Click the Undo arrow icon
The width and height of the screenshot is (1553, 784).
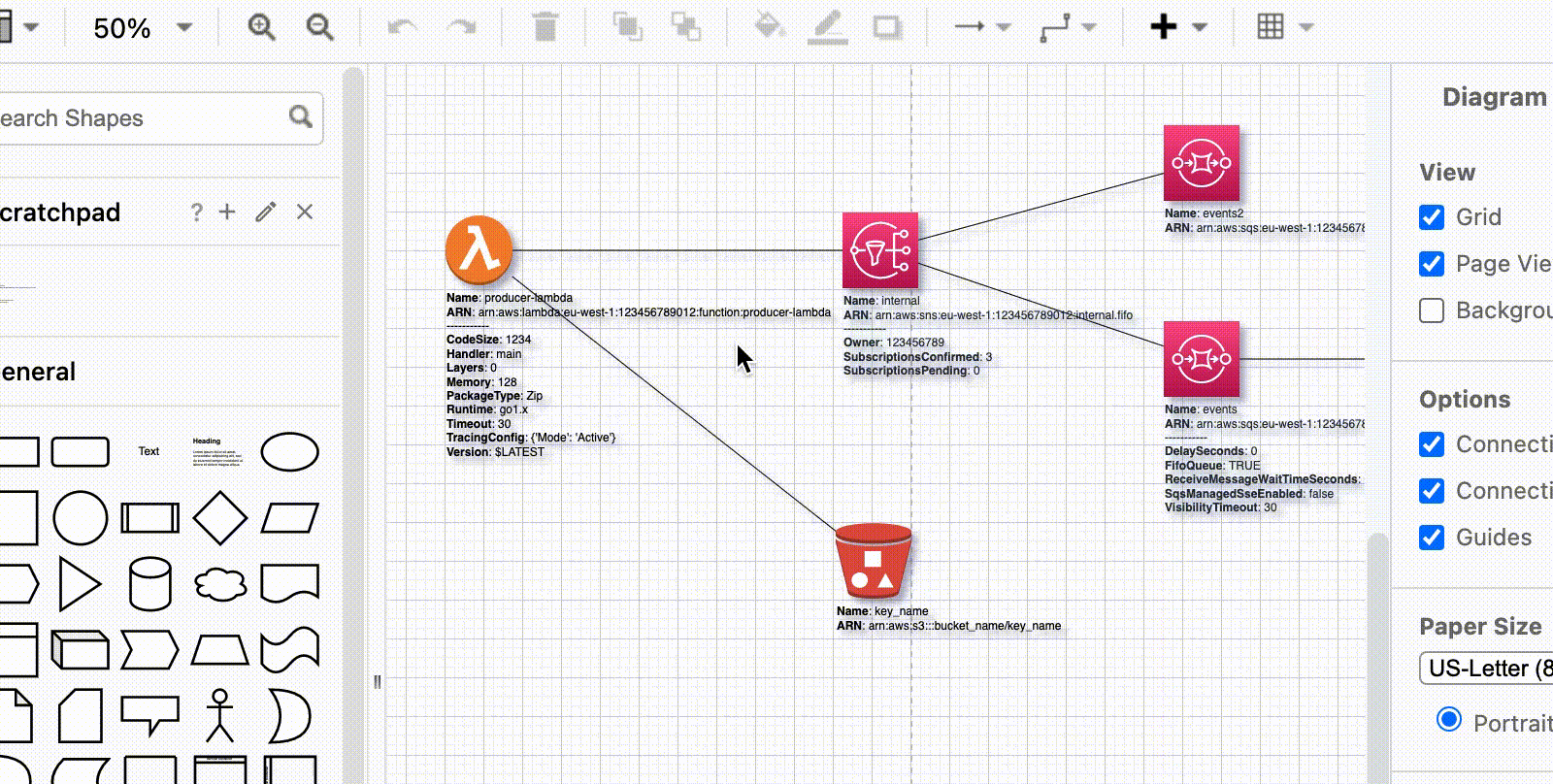(402, 27)
